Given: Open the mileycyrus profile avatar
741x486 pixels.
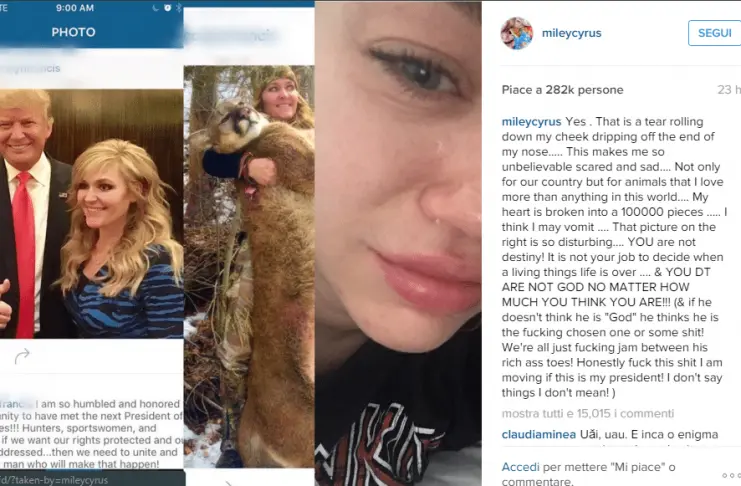Looking at the screenshot, I should coord(517,33).
